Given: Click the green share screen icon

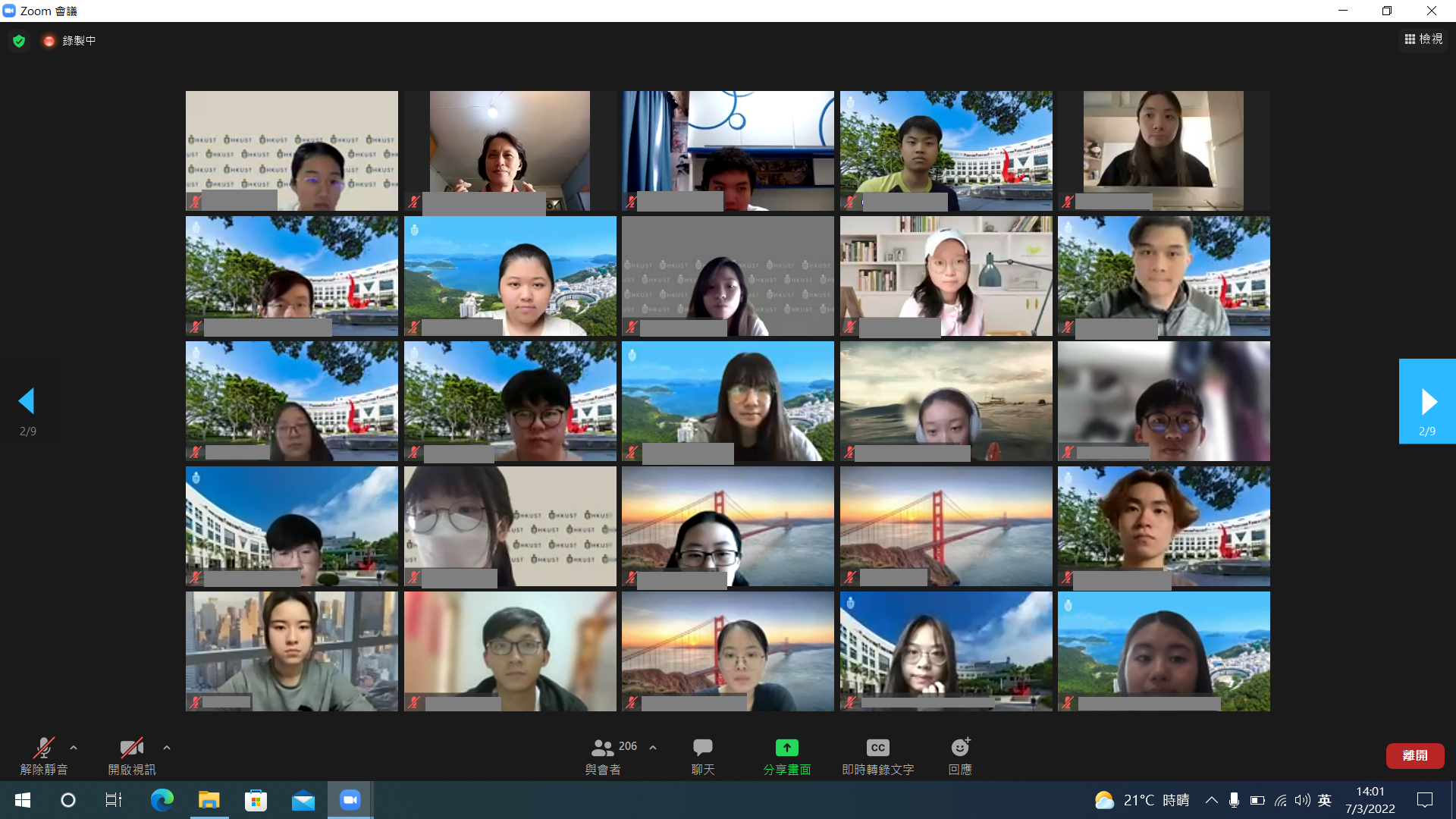Looking at the screenshot, I should pyautogui.click(x=786, y=748).
